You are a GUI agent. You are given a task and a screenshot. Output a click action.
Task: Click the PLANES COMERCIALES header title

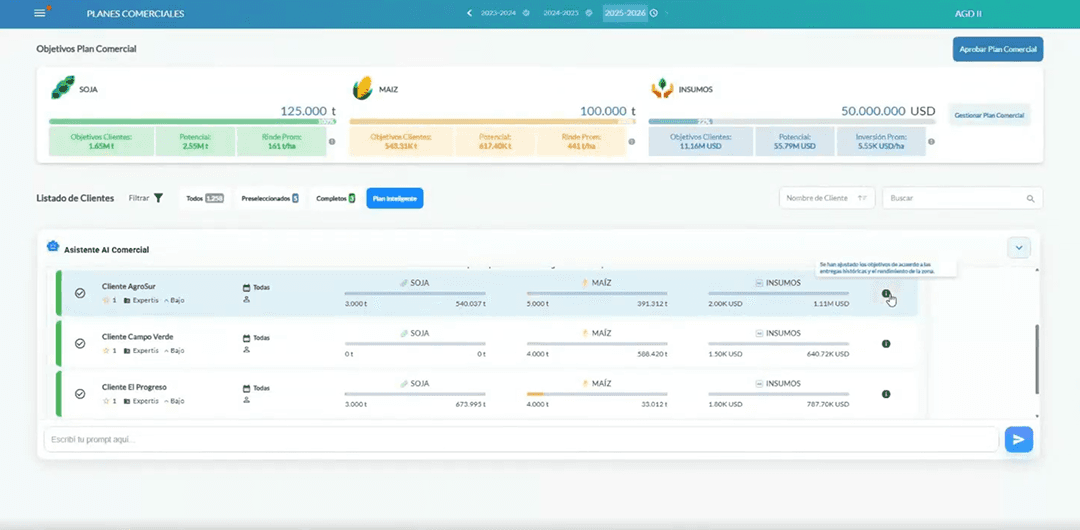click(x=136, y=14)
